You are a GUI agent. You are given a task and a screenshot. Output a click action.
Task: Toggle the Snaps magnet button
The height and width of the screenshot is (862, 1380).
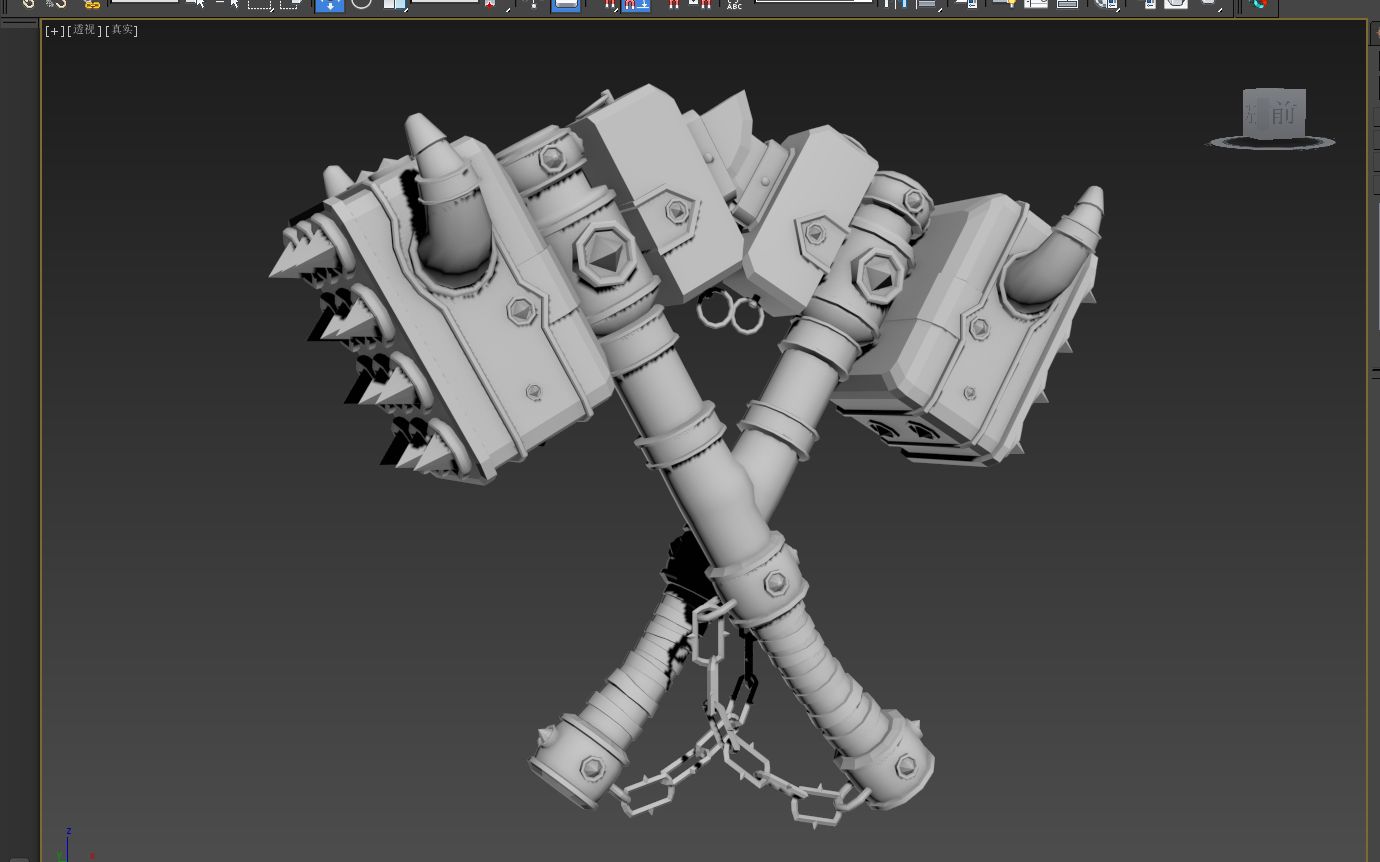tap(610, 4)
